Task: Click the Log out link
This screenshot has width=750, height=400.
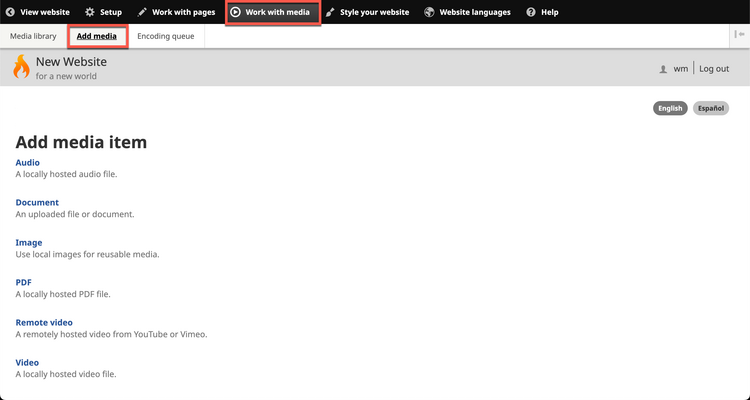Action: click(714, 69)
